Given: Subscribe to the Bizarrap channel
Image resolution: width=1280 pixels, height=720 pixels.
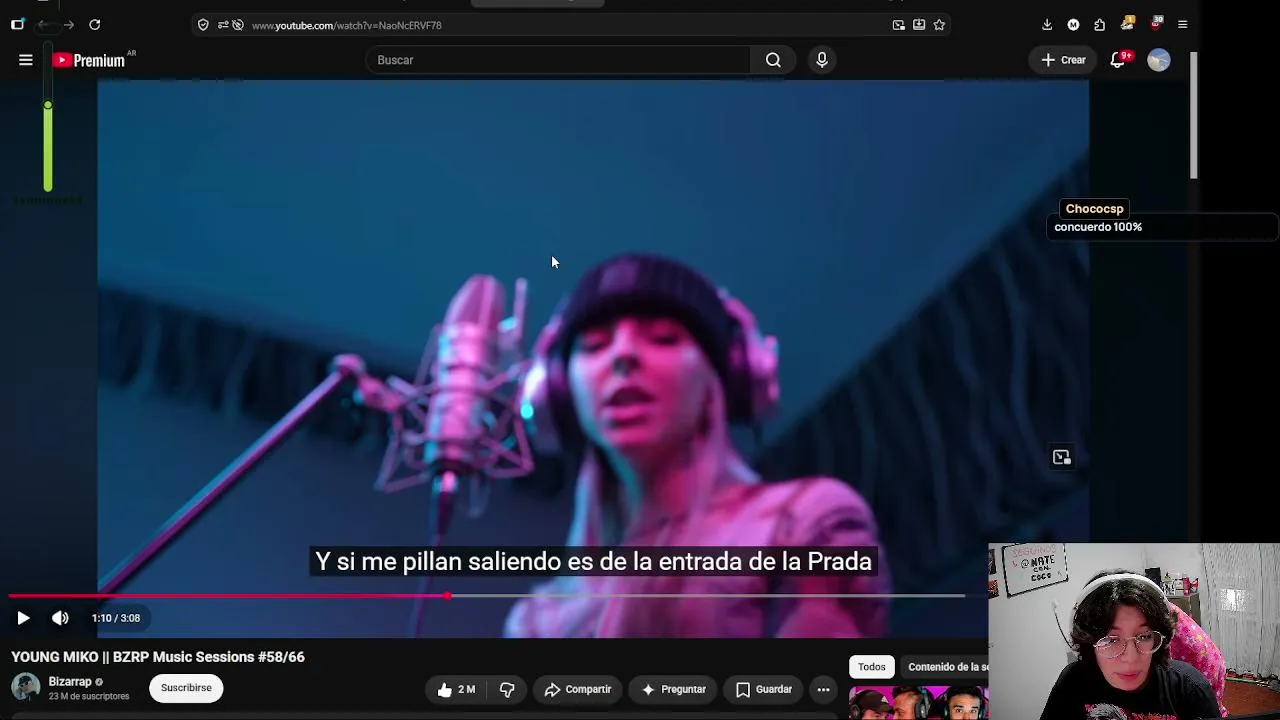Looking at the screenshot, I should tap(186, 688).
